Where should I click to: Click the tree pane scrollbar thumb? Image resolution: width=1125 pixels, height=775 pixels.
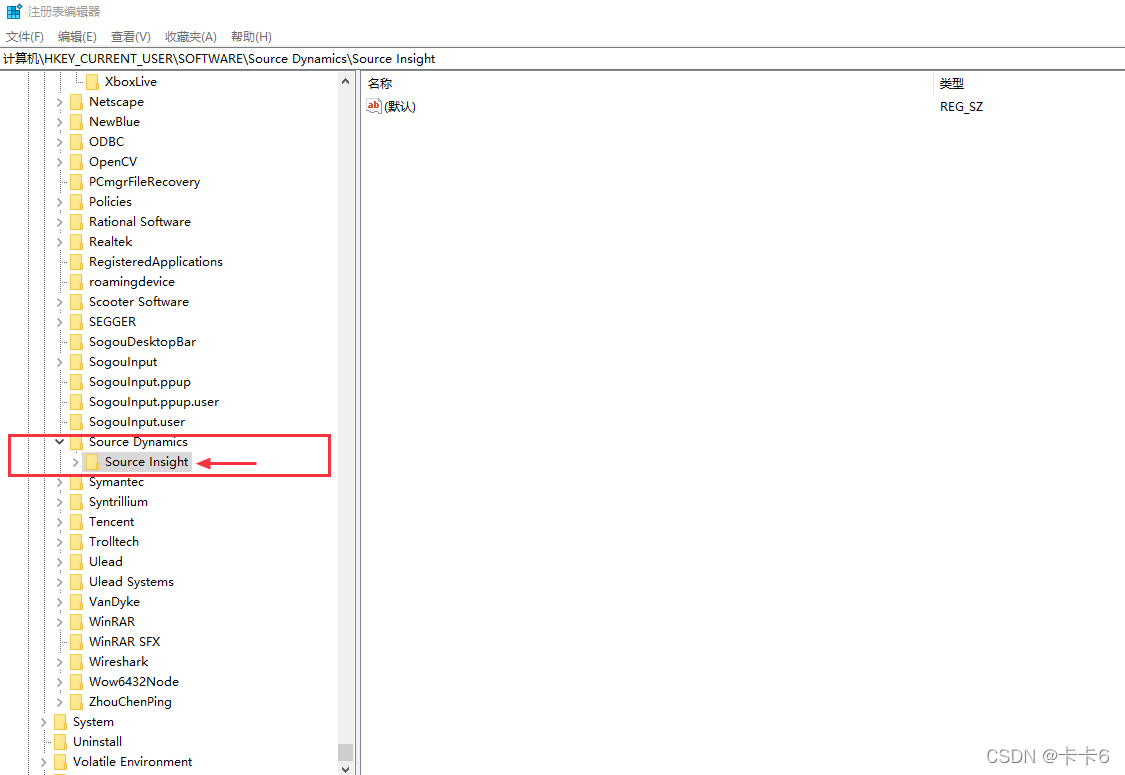345,752
